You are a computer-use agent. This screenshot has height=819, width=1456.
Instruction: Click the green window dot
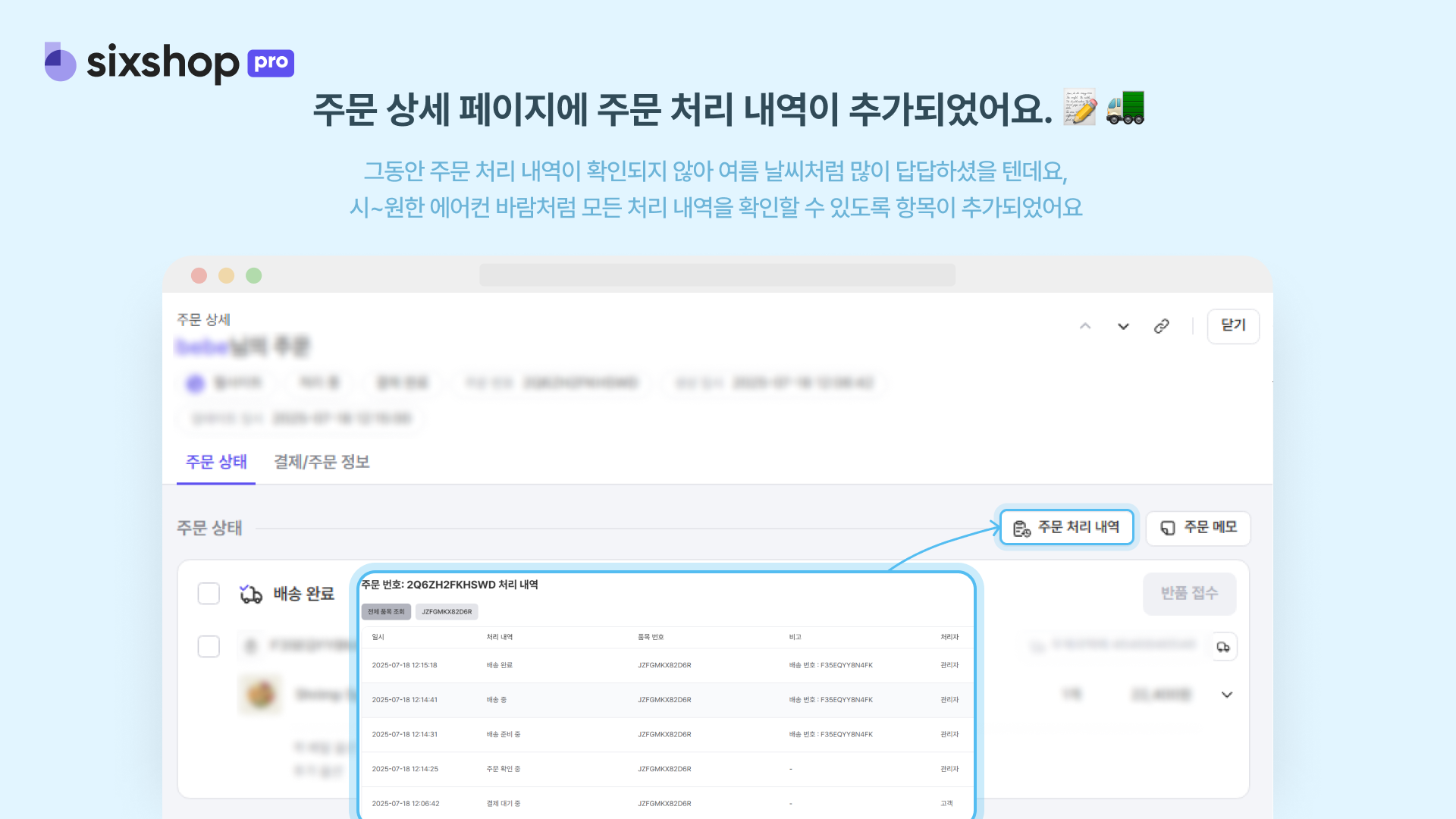[x=253, y=276]
